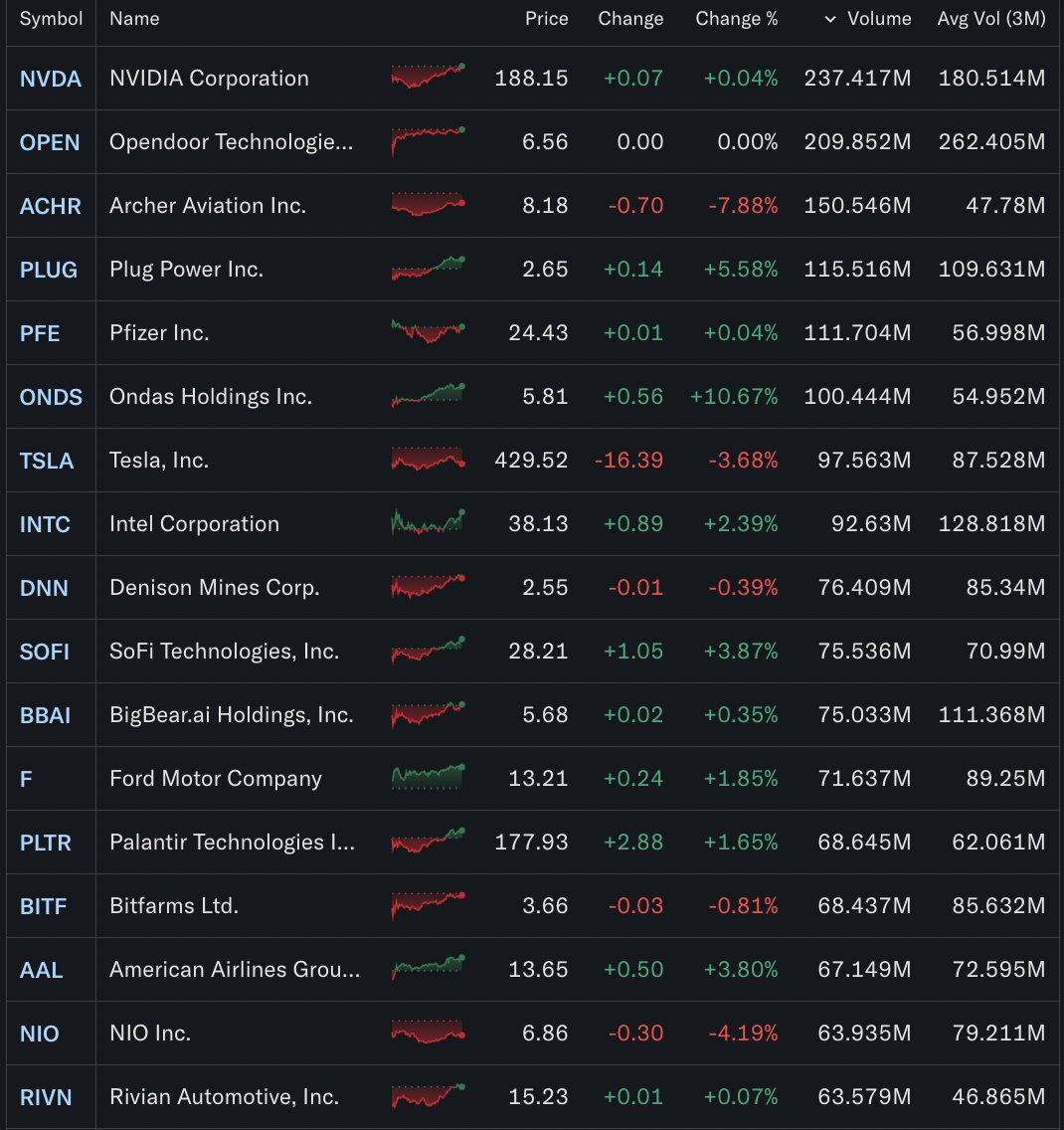View the Tesla sparkline chart
Image resolution: width=1064 pixels, height=1130 pixels.
[x=428, y=459]
